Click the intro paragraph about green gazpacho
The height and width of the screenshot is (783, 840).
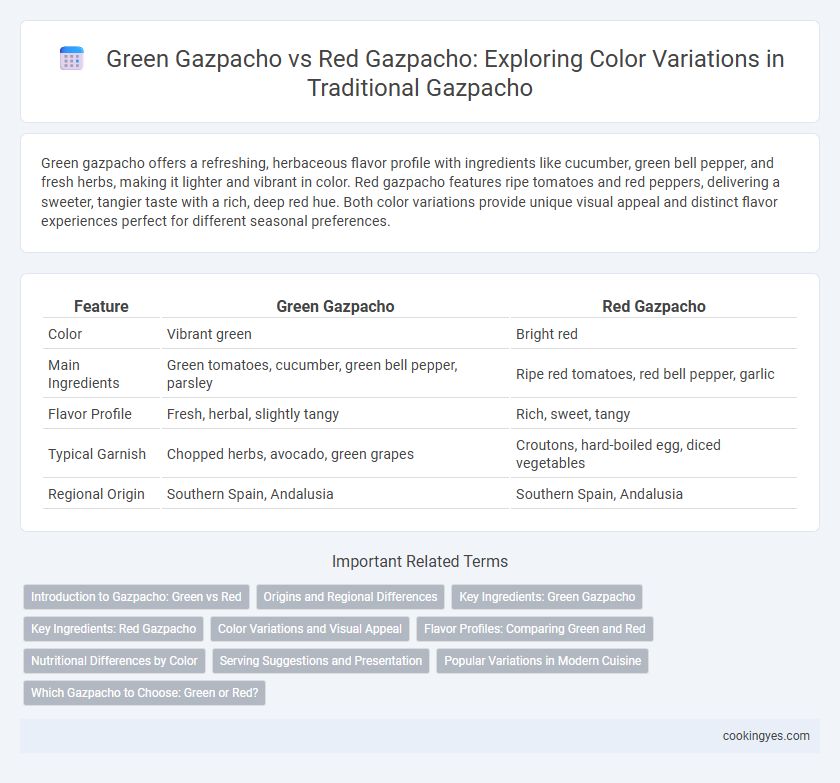click(x=410, y=192)
